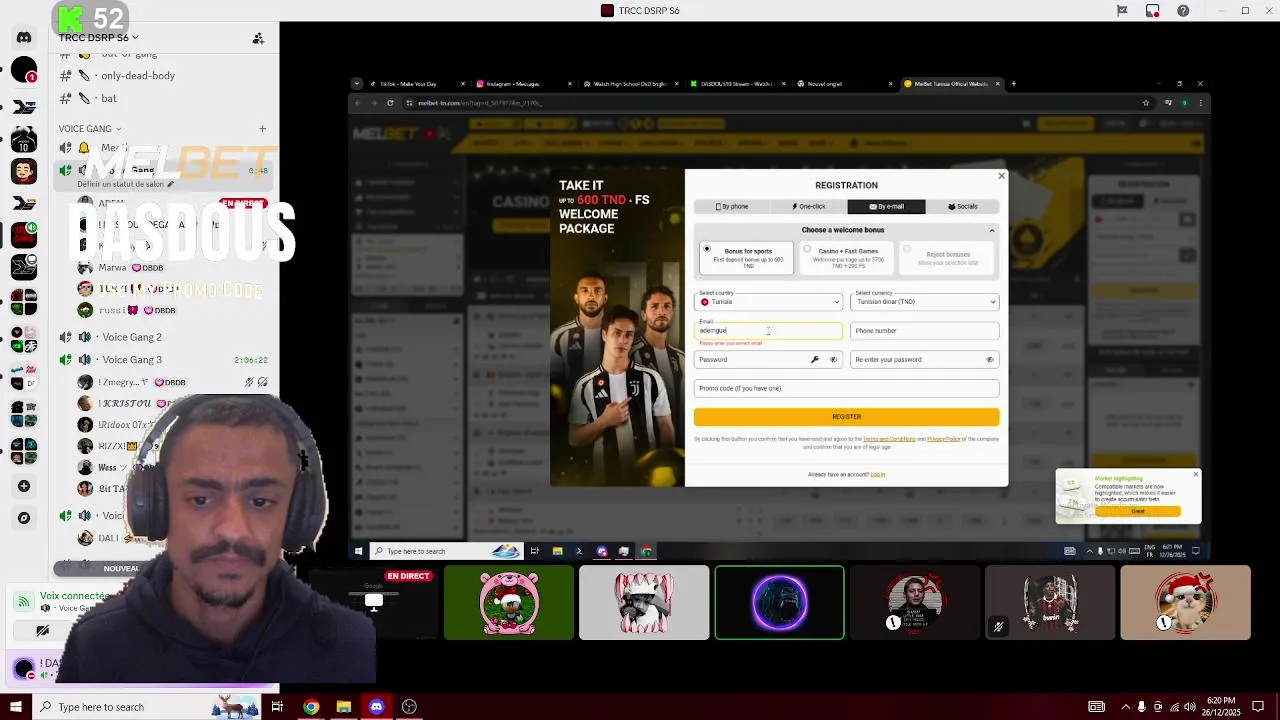Image resolution: width=1280 pixels, height=720 pixels.
Task: Open the currency dropdown Tunisian dinar (TND)
Action: coord(924,301)
